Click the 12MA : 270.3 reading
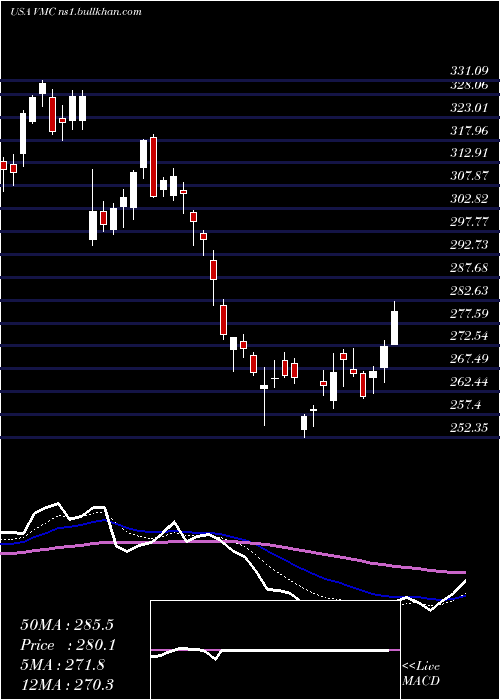 [x=67, y=685]
